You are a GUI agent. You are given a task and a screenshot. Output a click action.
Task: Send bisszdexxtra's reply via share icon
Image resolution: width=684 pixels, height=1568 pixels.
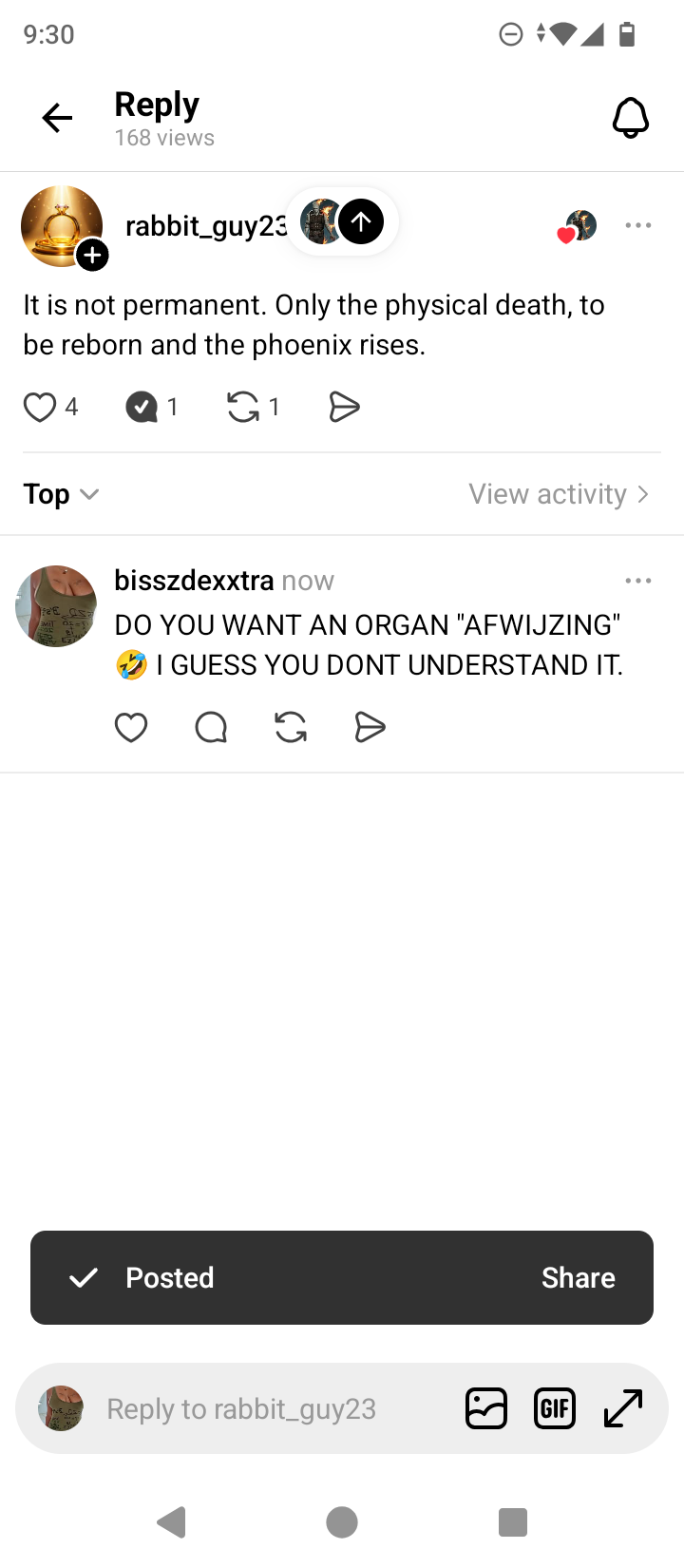370,728
